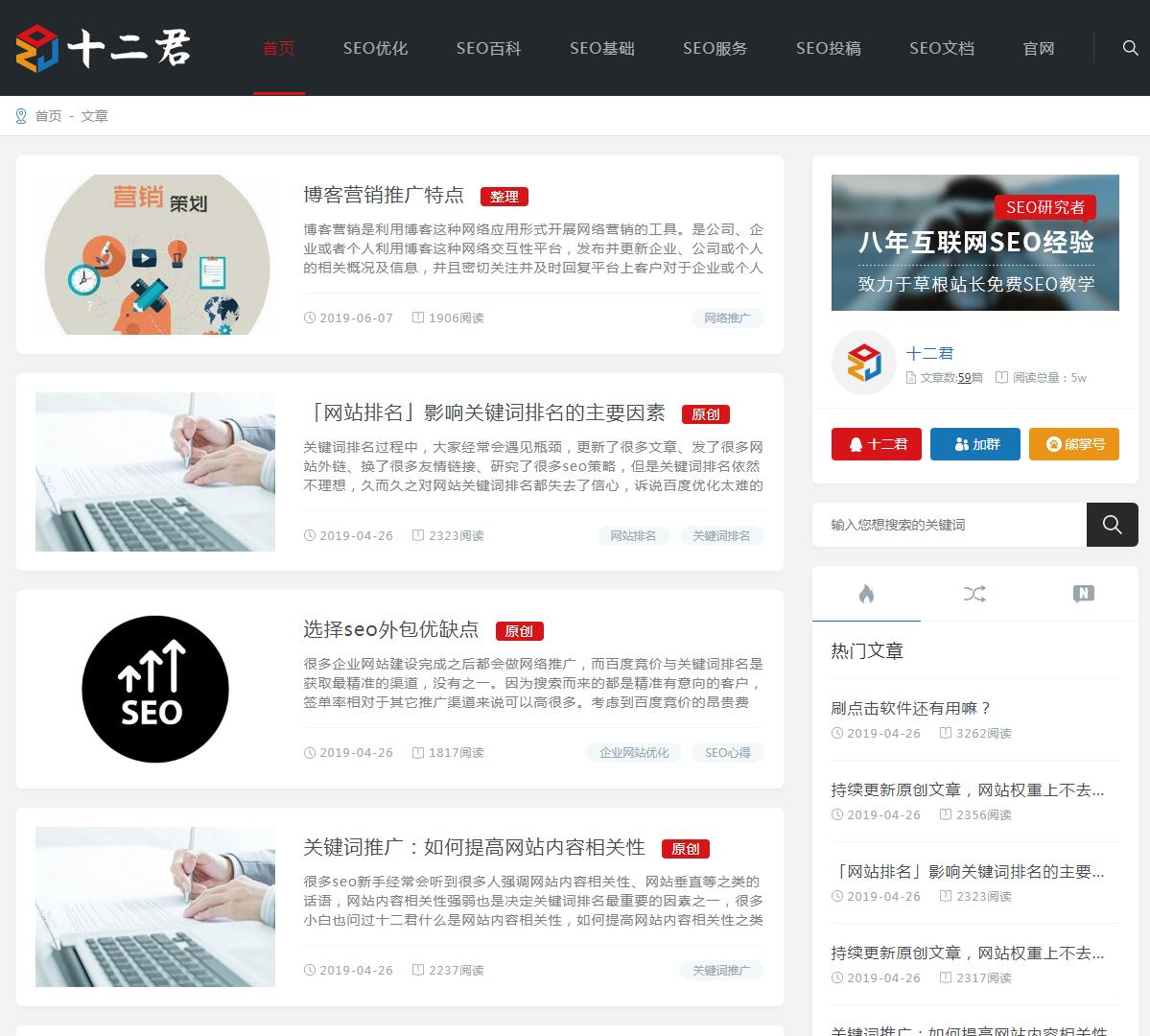Open SEO投稿 menu item
This screenshot has width=1150, height=1036.
point(829,48)
